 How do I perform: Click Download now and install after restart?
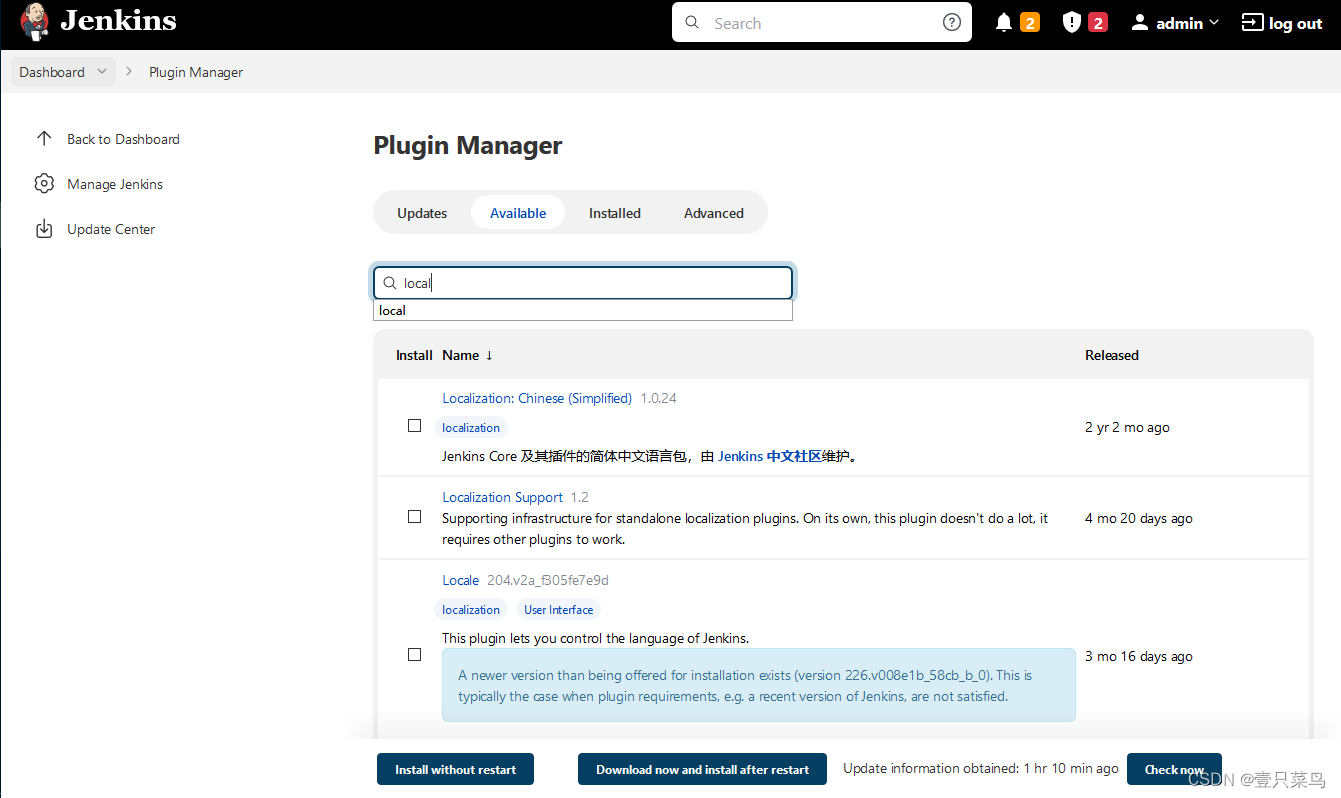coord(702,769)
